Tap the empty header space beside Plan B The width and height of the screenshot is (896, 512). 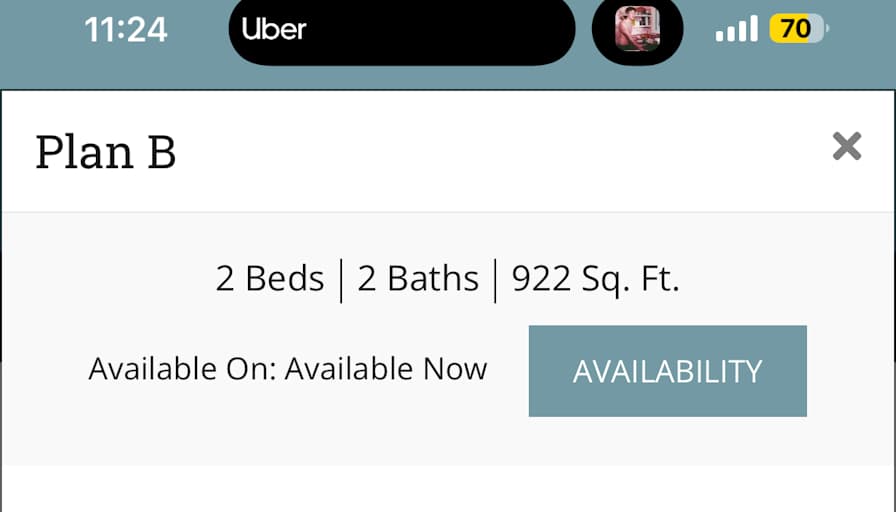click(503, 152)
